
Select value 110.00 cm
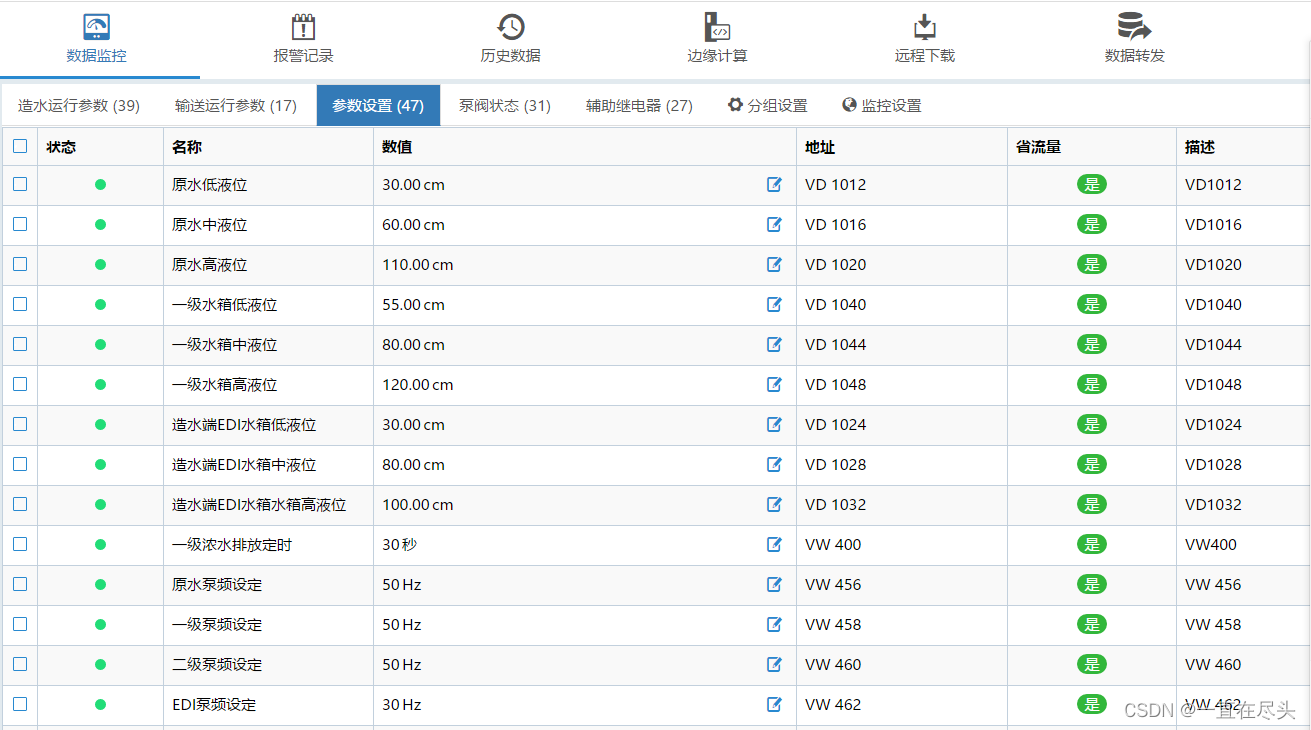tap(418, 264)
